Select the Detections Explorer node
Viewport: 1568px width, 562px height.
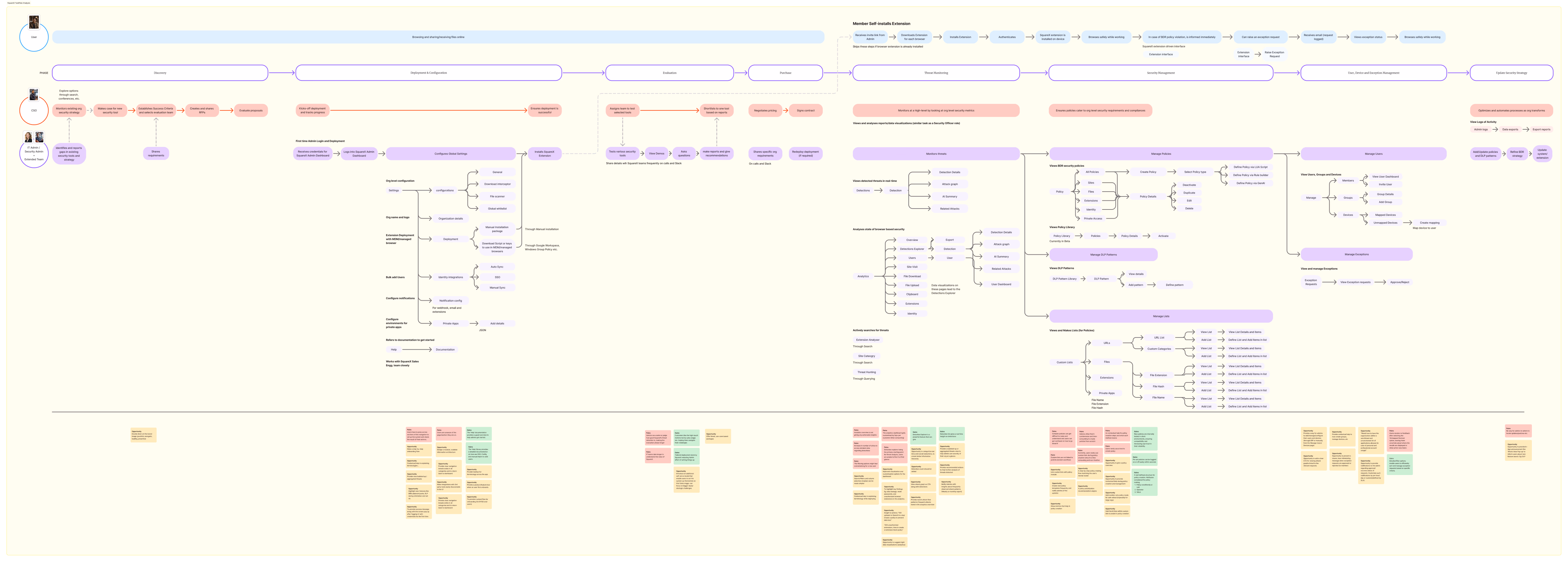pos(912,249)
